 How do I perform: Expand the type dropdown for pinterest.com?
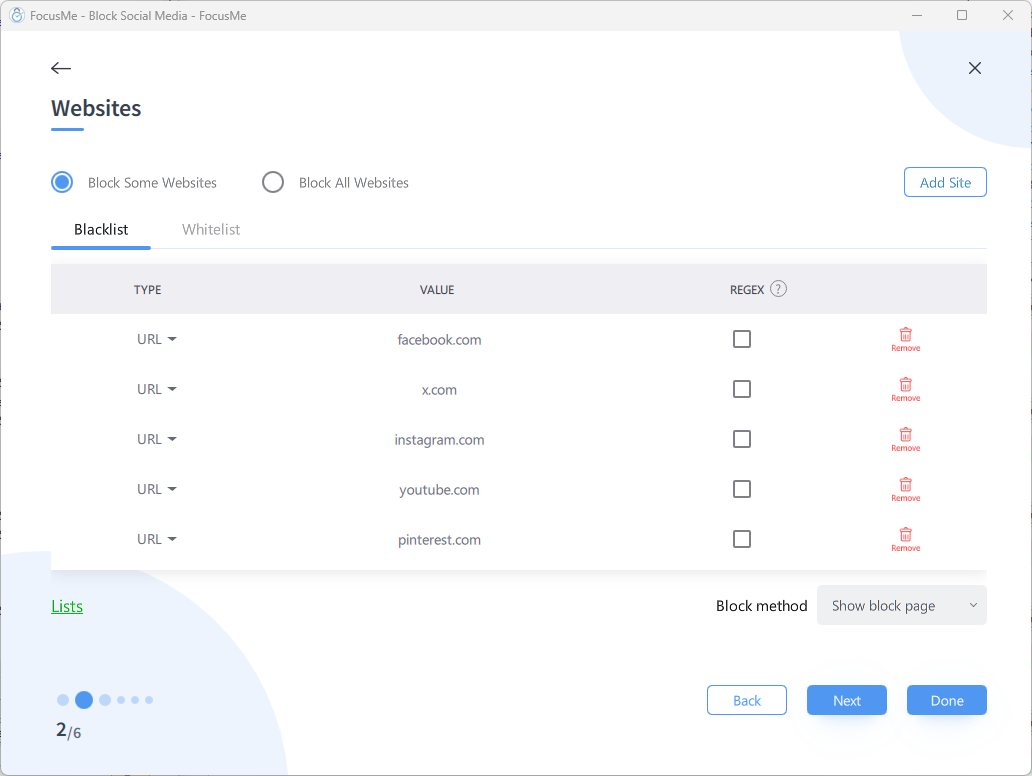[157, 539]
